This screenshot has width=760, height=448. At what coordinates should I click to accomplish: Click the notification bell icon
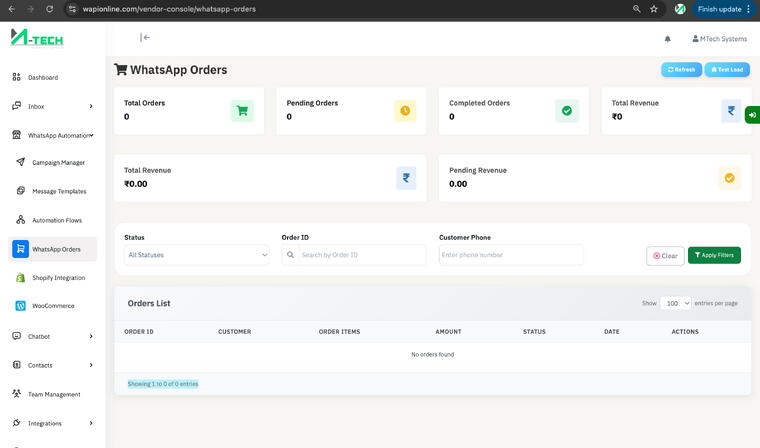(668, 39)
